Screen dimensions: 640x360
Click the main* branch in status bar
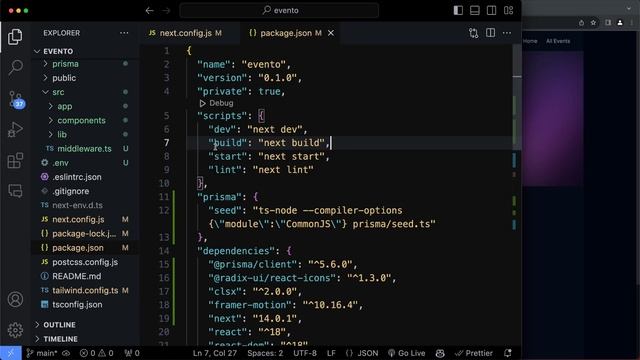tap(42, 353)
